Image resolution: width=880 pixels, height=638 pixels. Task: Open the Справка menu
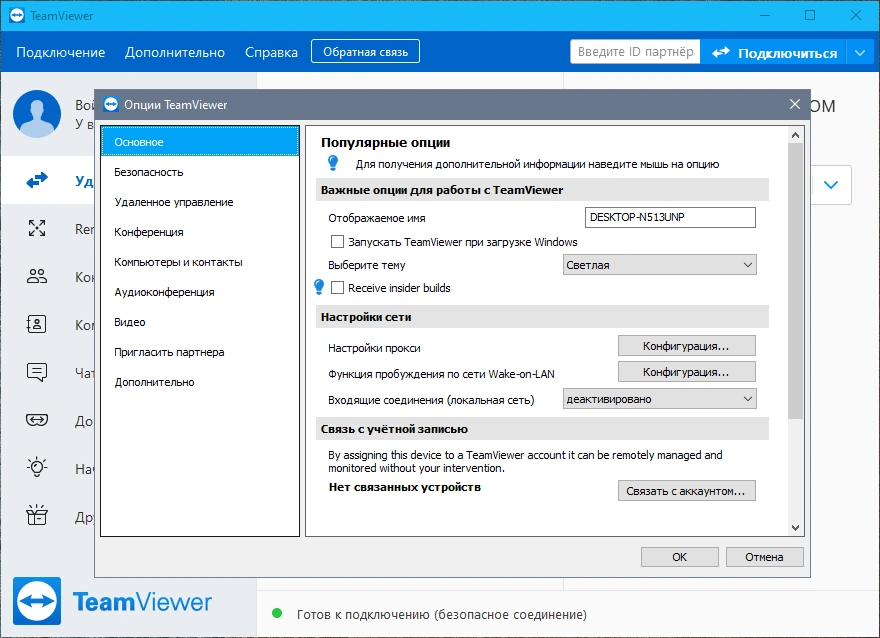coord(271,52)
